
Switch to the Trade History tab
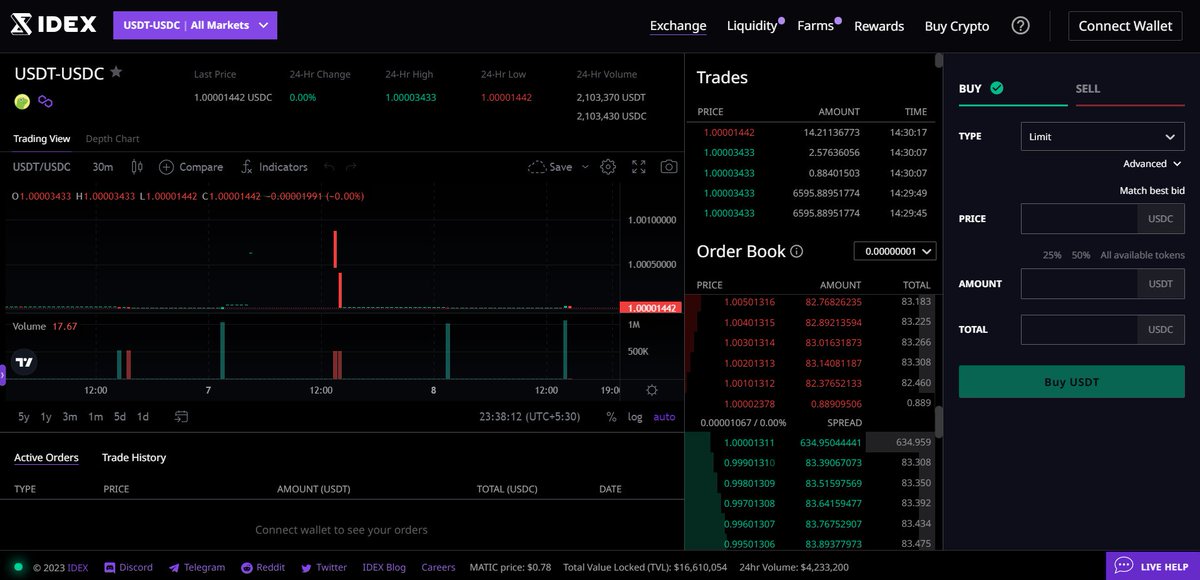pyautogui.click(x=134, y=457)
